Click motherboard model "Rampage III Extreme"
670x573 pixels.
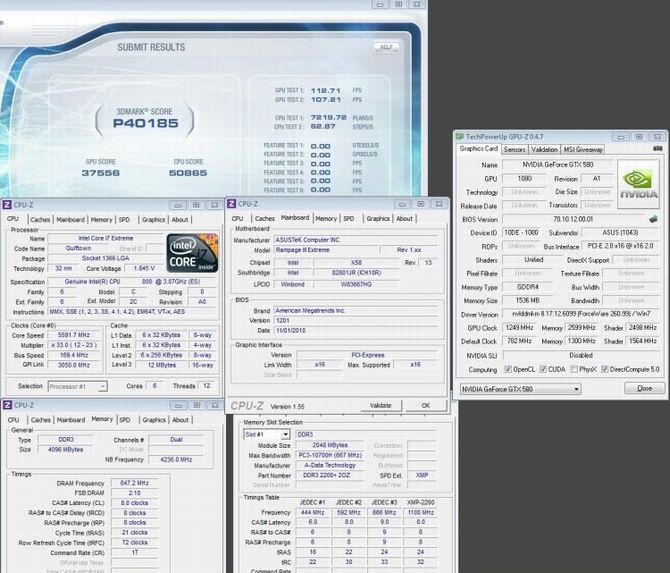pos(302,250)
